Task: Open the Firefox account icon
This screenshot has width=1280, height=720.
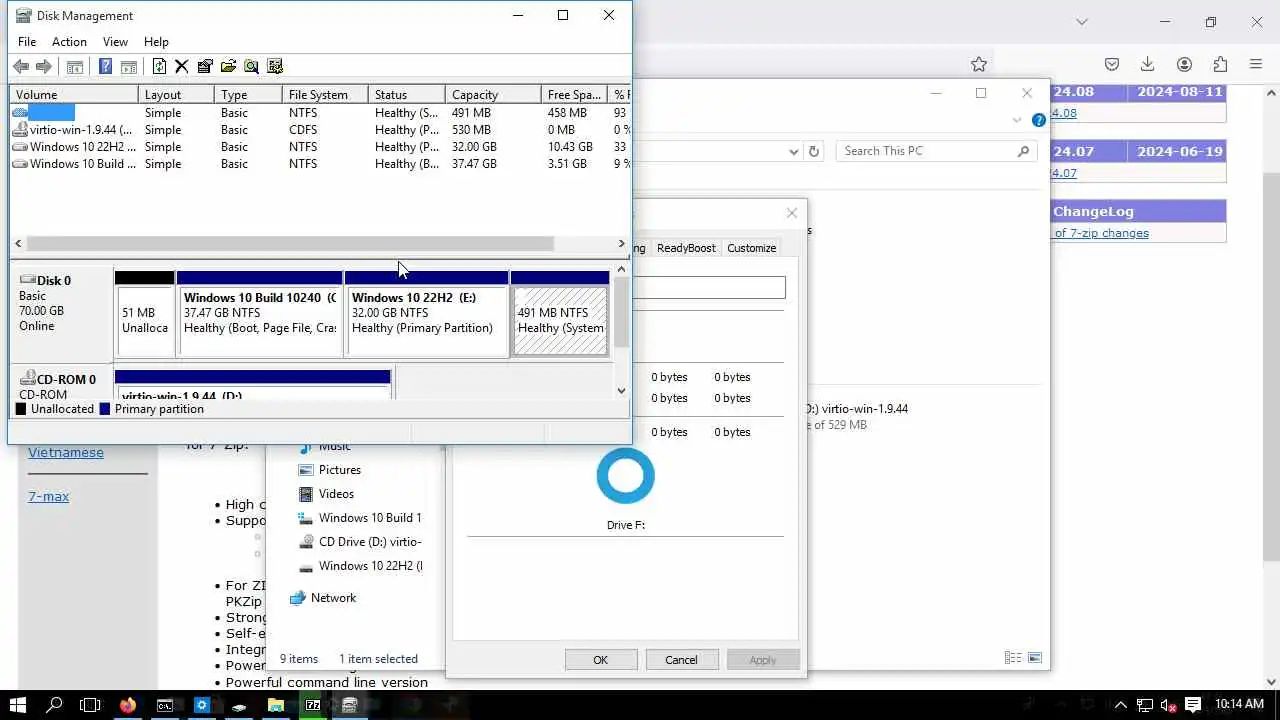Action: pos(1184,64)
